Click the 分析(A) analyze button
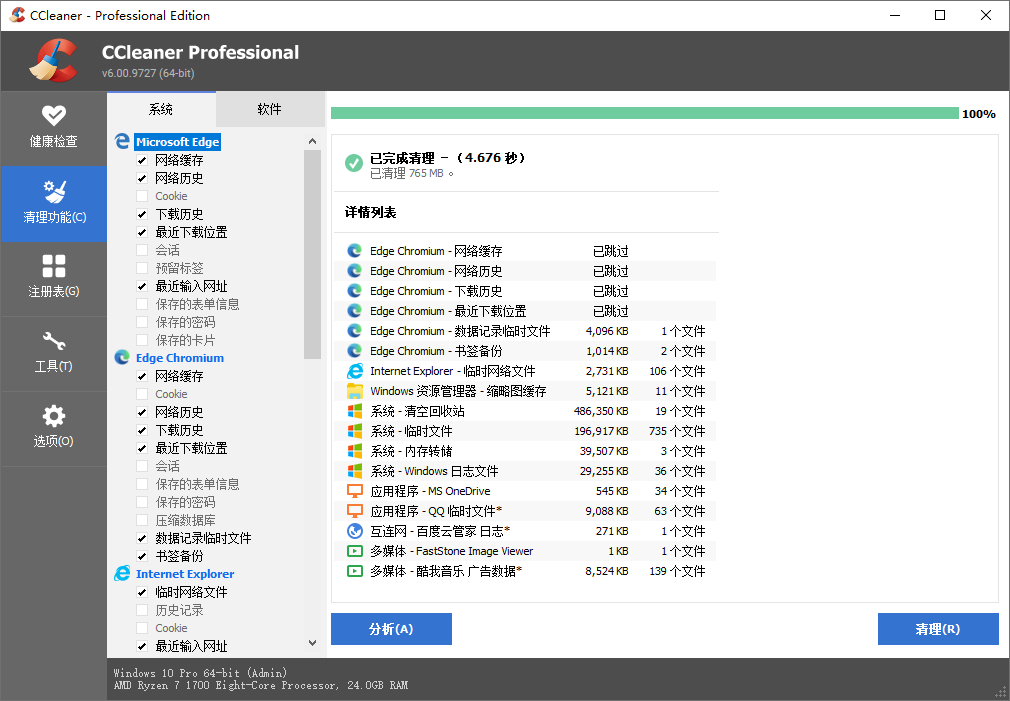This screenshot has width=1010, height=701. pos(391,629)
